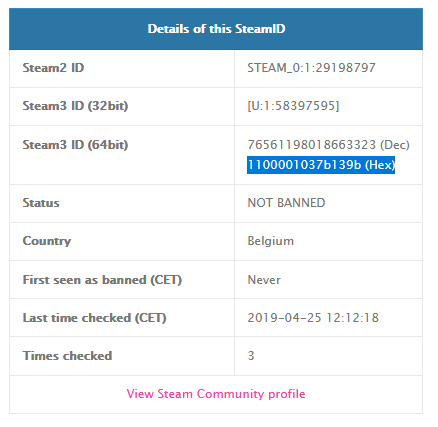This screenshot has height=427, width=438.
Task: Click the Steam3 ID (64bit) label
Action: 75,145
